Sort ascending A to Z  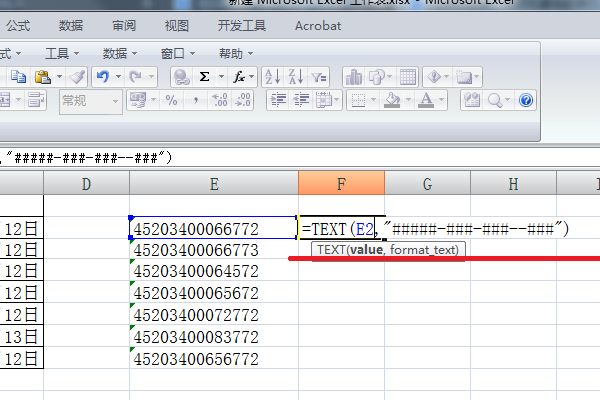273,77
